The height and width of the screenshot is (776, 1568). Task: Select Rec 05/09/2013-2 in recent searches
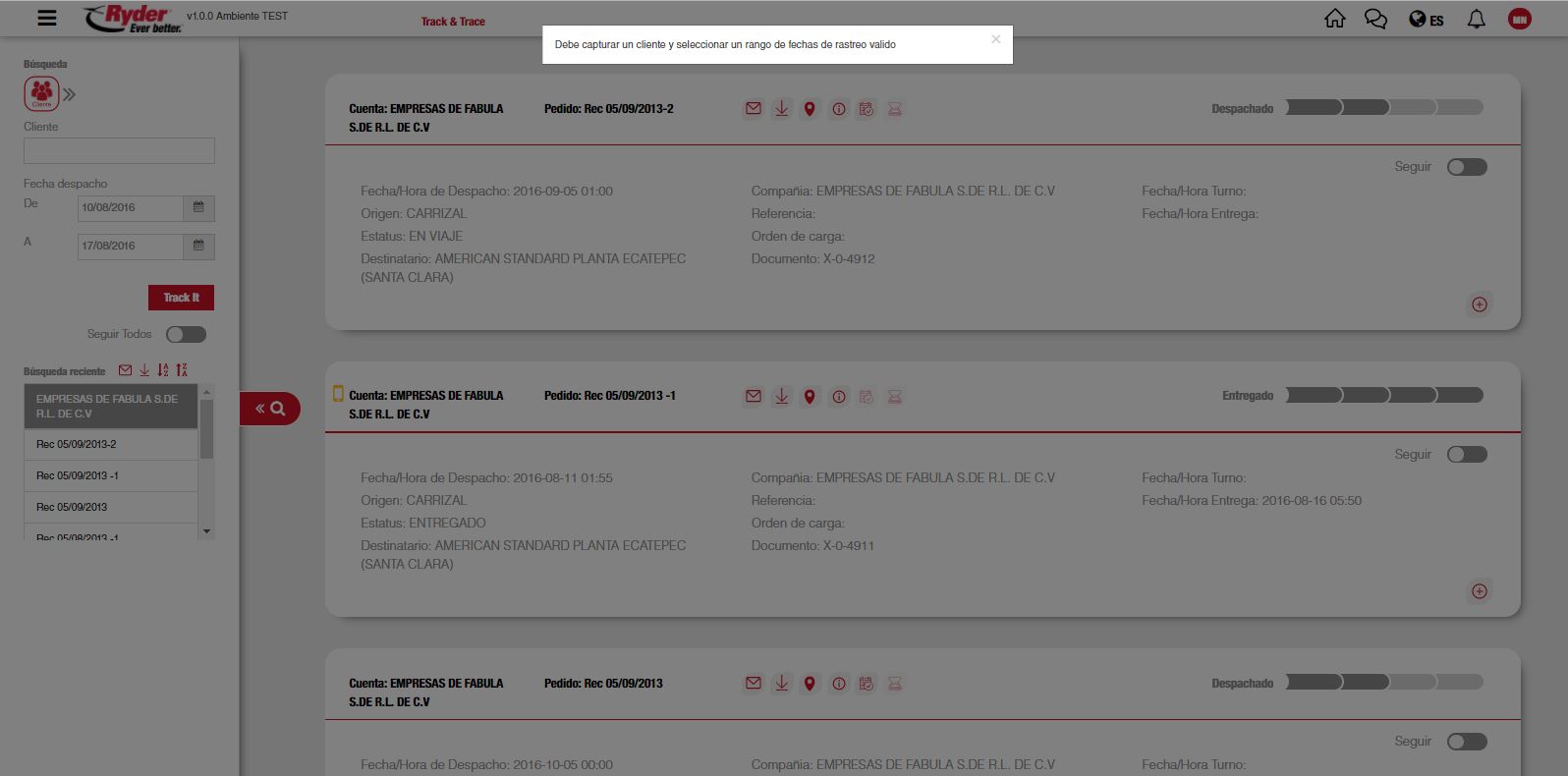pyautogui.click(x=110, y=444)
